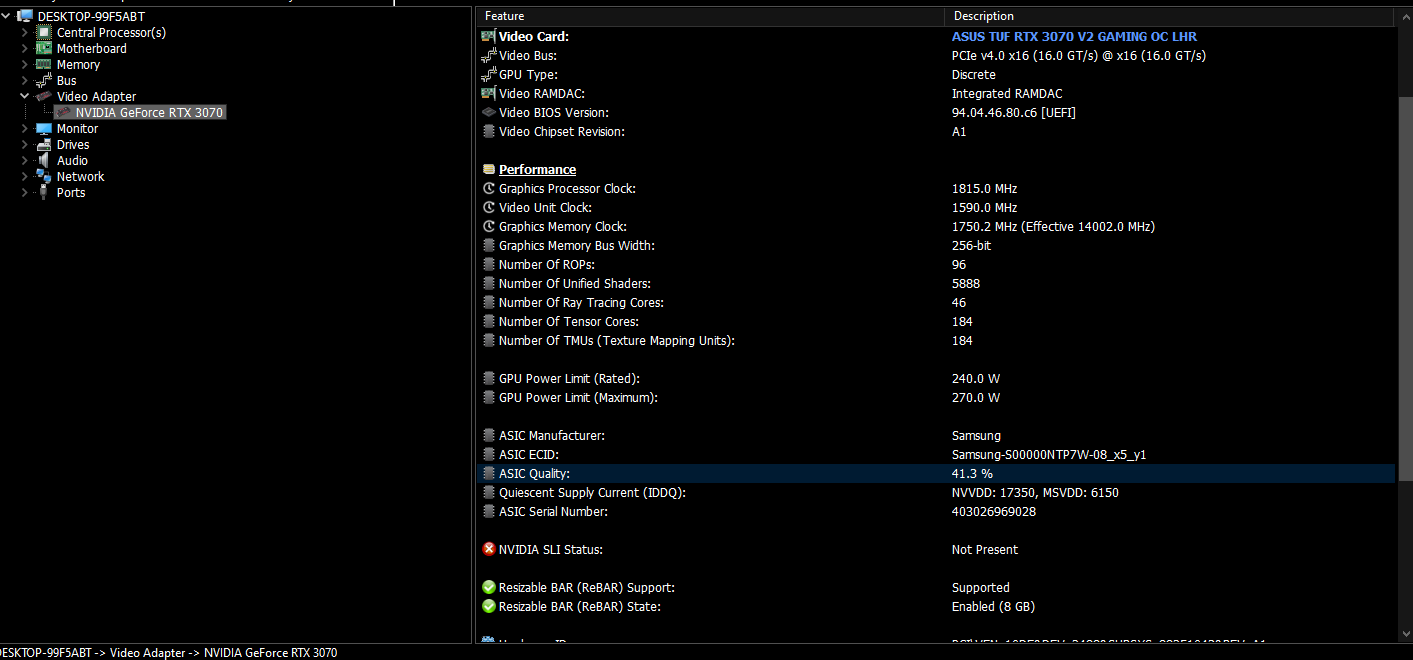Click the Audio speaker icon
1413x660 pixels.
44,160
